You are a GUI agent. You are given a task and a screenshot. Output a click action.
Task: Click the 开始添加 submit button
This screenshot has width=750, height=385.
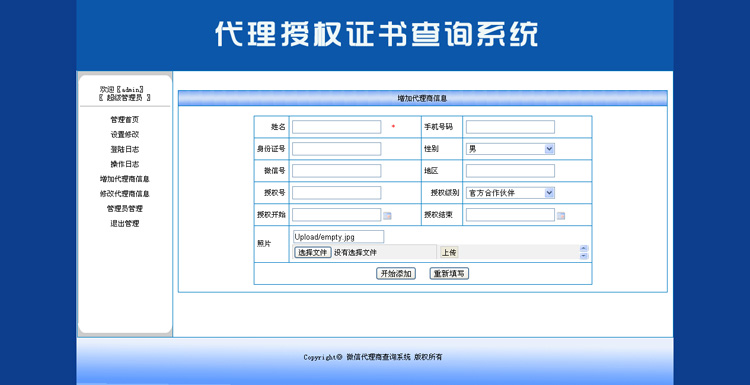click(x=396, y=274)
